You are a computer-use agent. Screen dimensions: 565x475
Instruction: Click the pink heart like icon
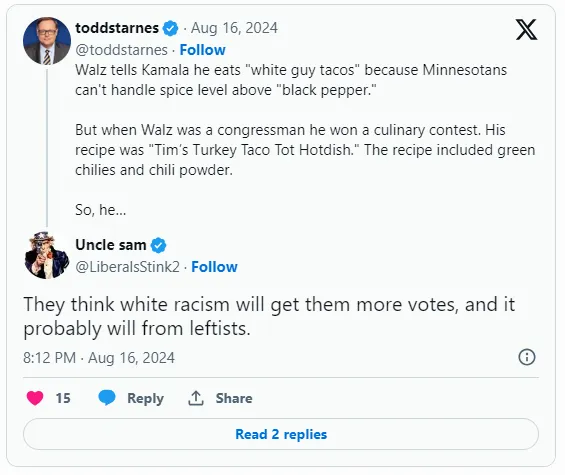tap(35, 398)
